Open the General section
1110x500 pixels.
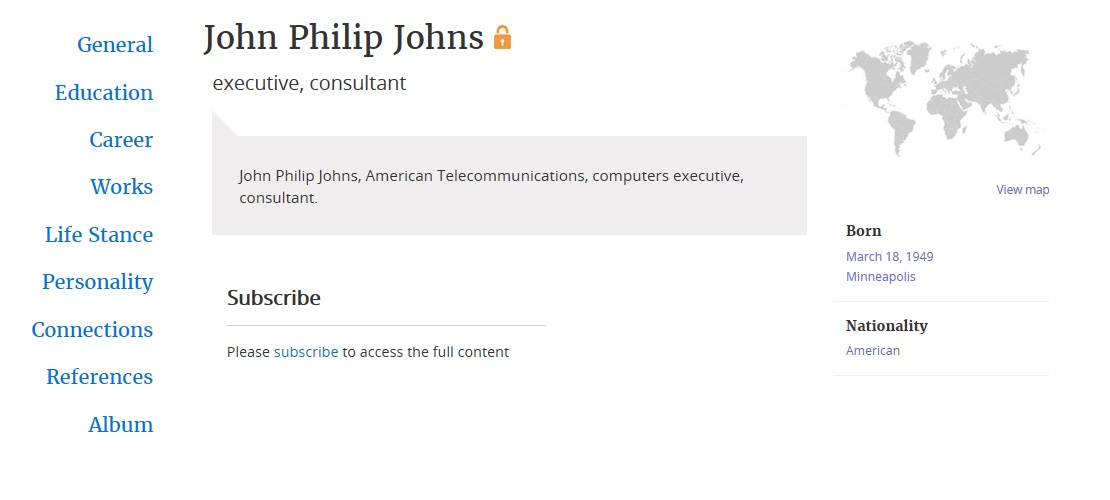(115, 45)
